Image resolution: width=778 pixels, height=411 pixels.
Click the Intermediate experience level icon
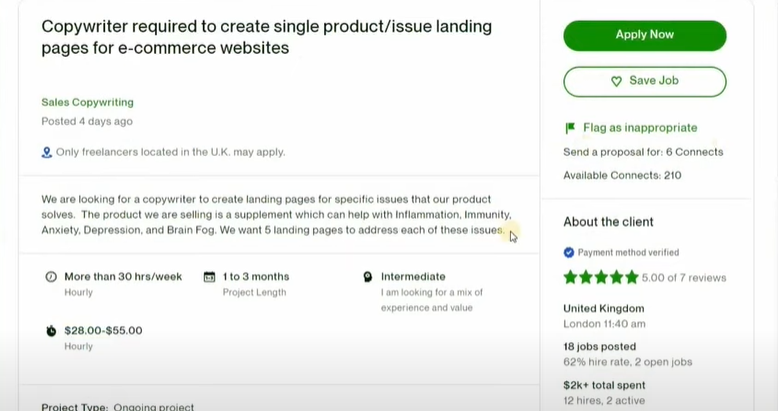click(x=368, y=277)
